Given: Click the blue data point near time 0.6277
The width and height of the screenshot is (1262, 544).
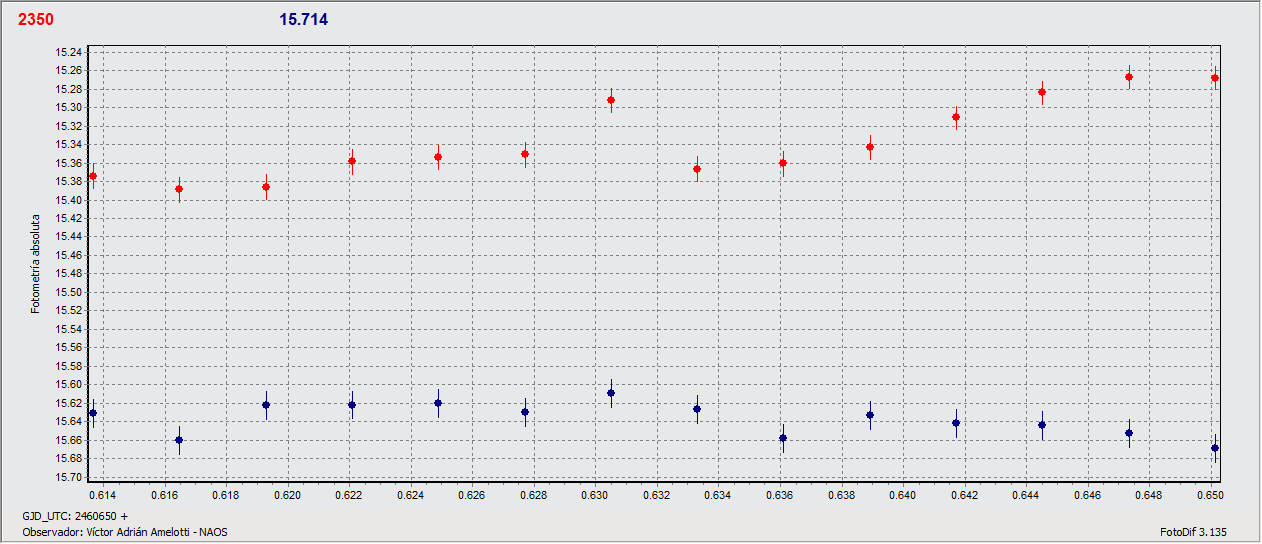Looking at the screenshot, I should coord(525,412).
